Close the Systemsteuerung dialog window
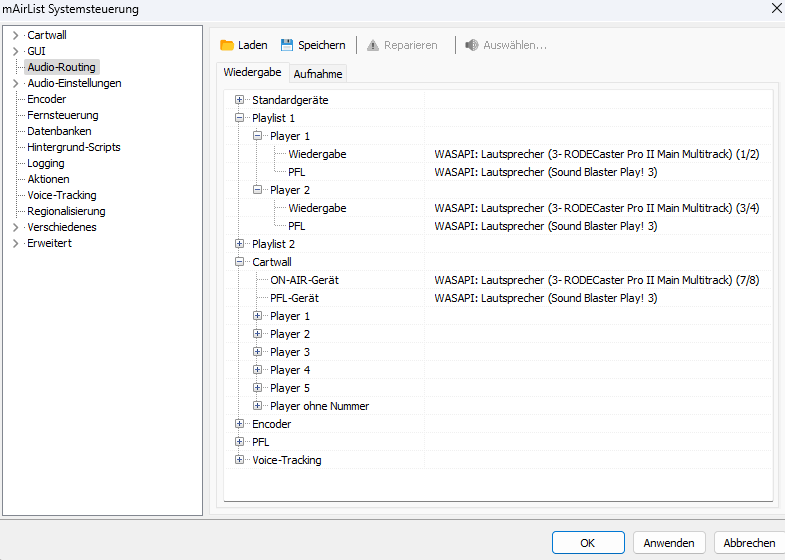The width and height of the screenshot is (785, 560). point(776,8)
